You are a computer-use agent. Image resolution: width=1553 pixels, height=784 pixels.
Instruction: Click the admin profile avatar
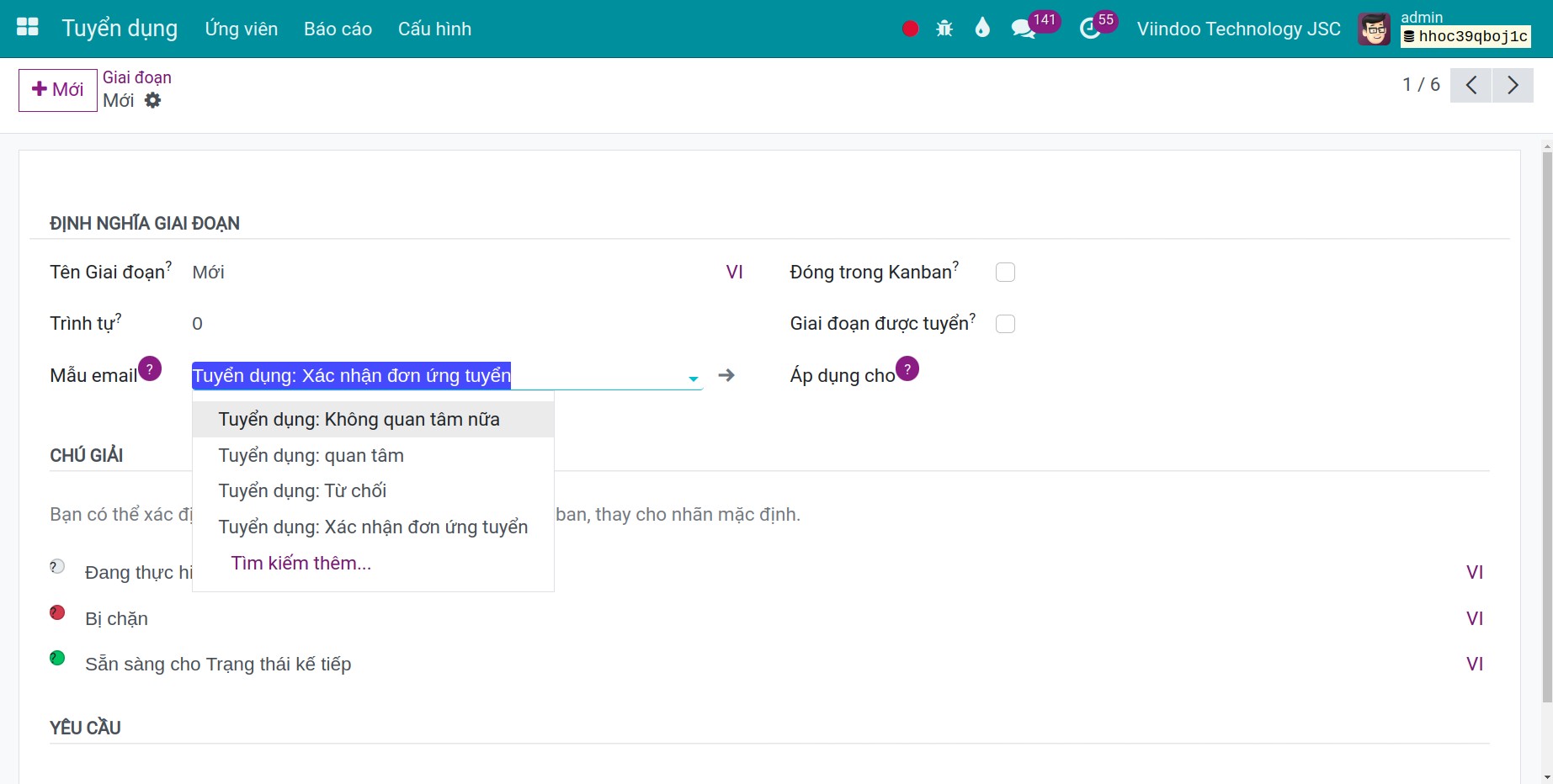tap(1374, 28)
